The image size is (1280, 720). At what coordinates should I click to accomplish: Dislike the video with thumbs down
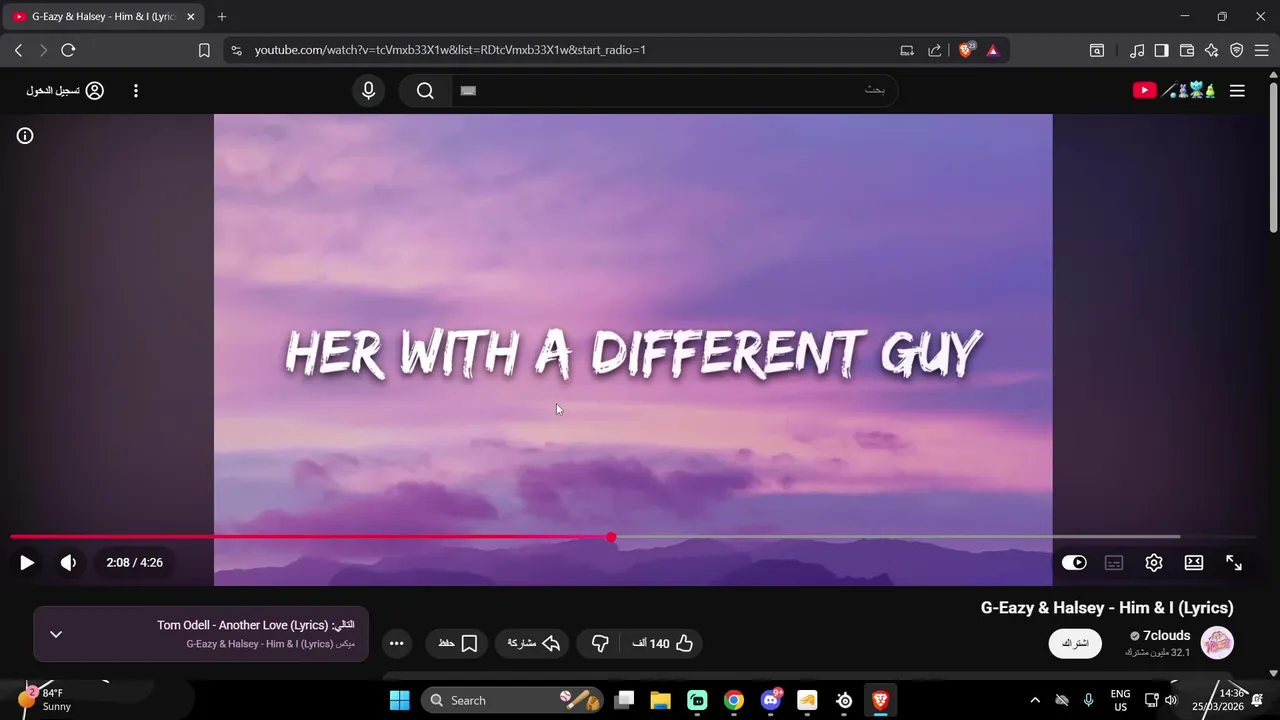(x=600, y=643)
